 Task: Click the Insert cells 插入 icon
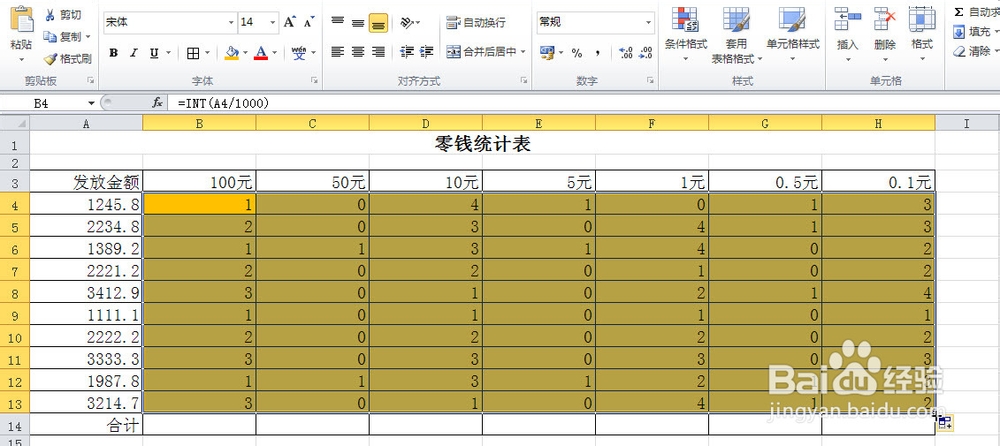pos(848,19)
